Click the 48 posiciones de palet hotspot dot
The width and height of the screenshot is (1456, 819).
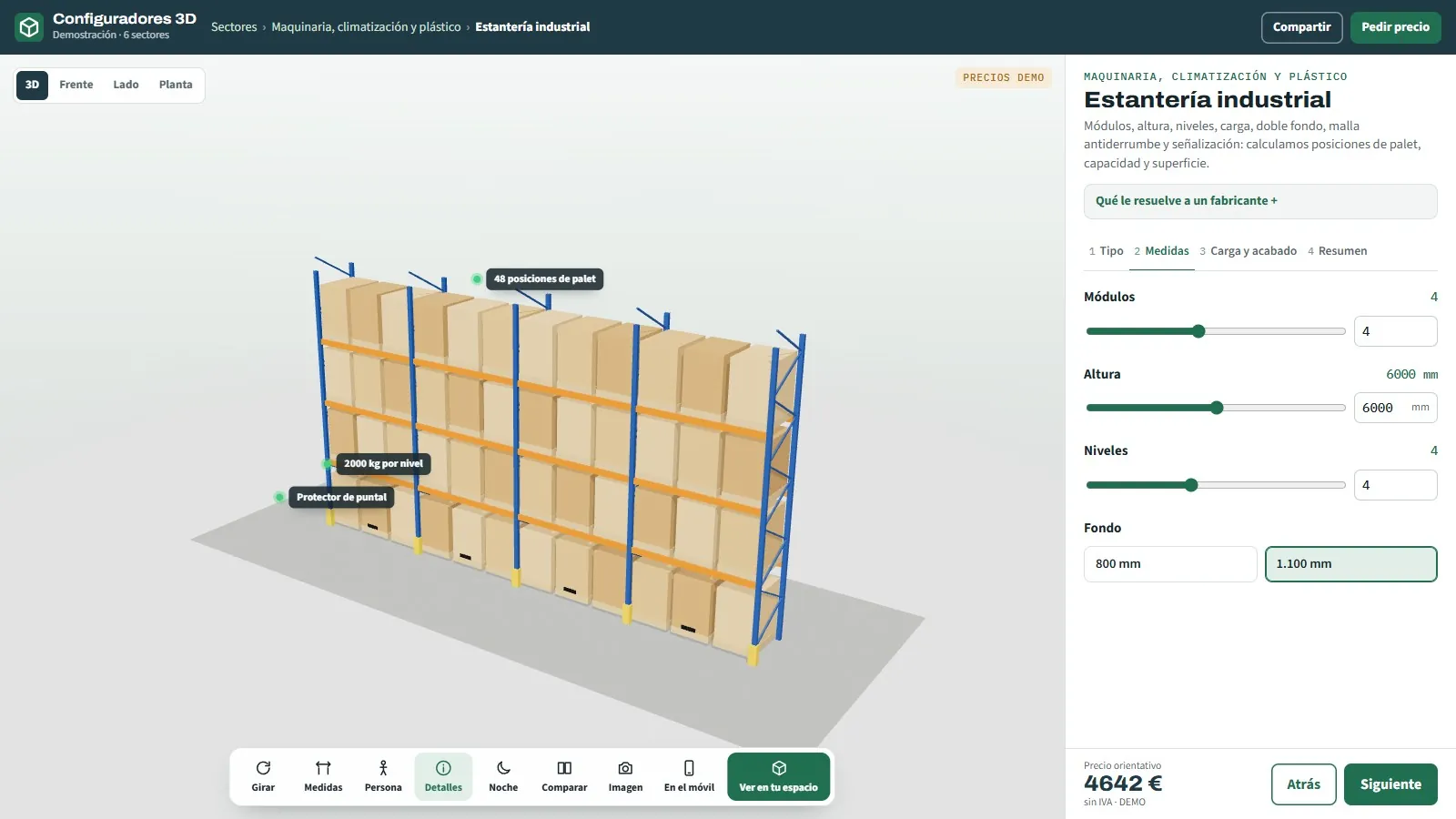[x=477, y=279]
